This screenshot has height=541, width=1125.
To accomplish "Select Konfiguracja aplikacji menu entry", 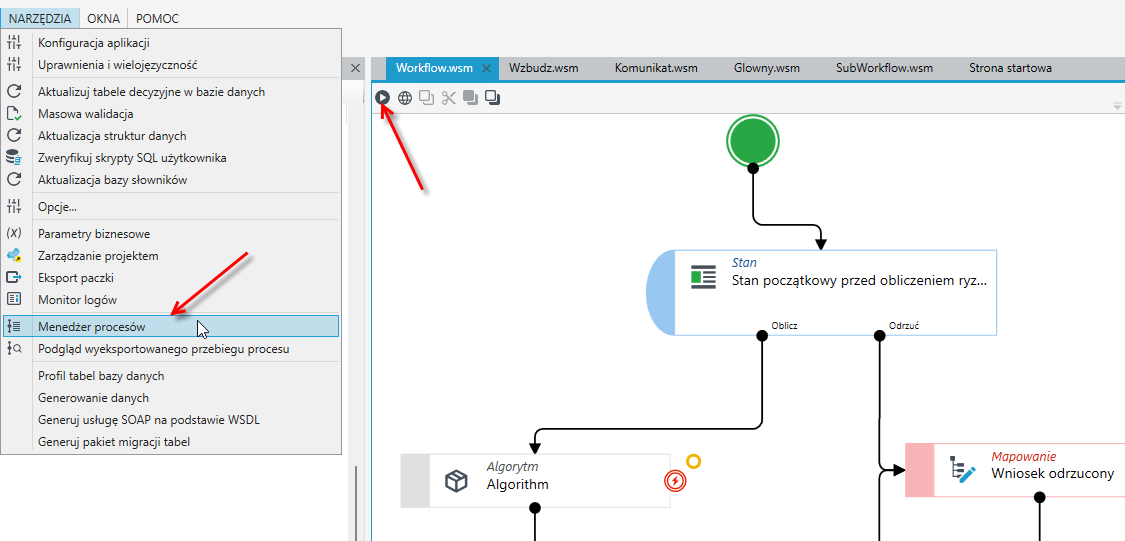I will (171, 43).
